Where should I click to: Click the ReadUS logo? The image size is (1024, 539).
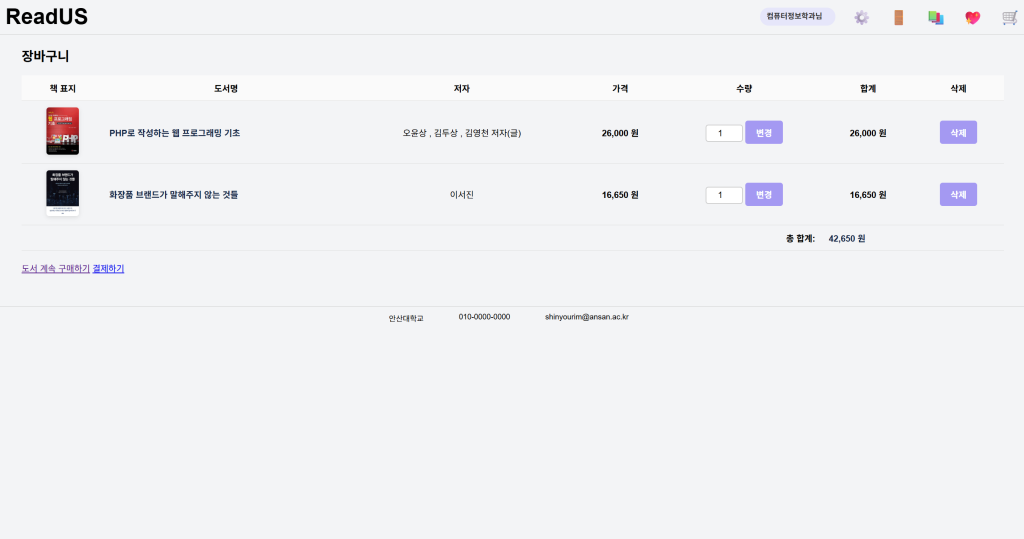point(47,16)
